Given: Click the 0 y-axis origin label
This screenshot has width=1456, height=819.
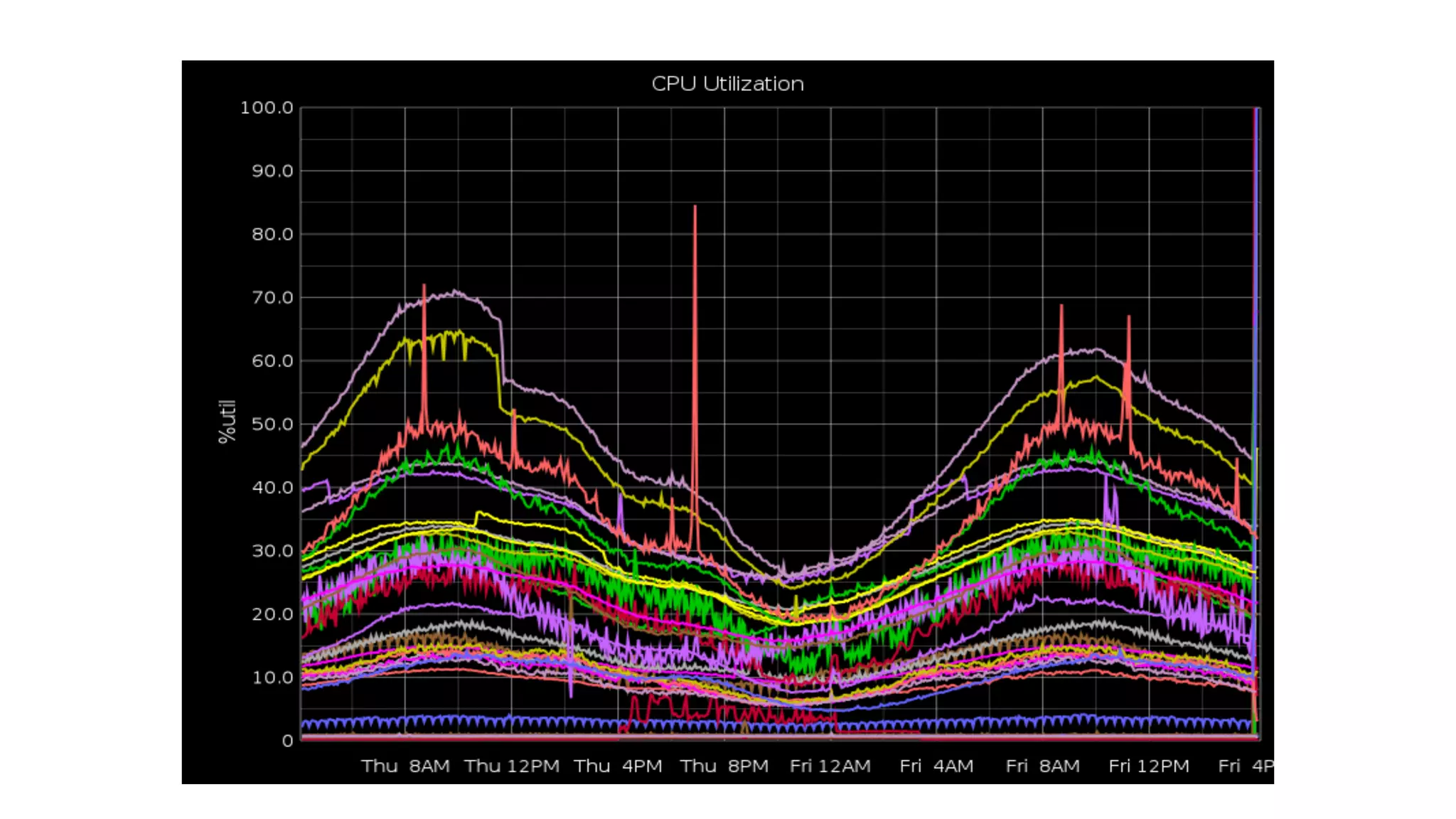Looking at the screenshot, I should pyautogui.click(x=287, y=741).
